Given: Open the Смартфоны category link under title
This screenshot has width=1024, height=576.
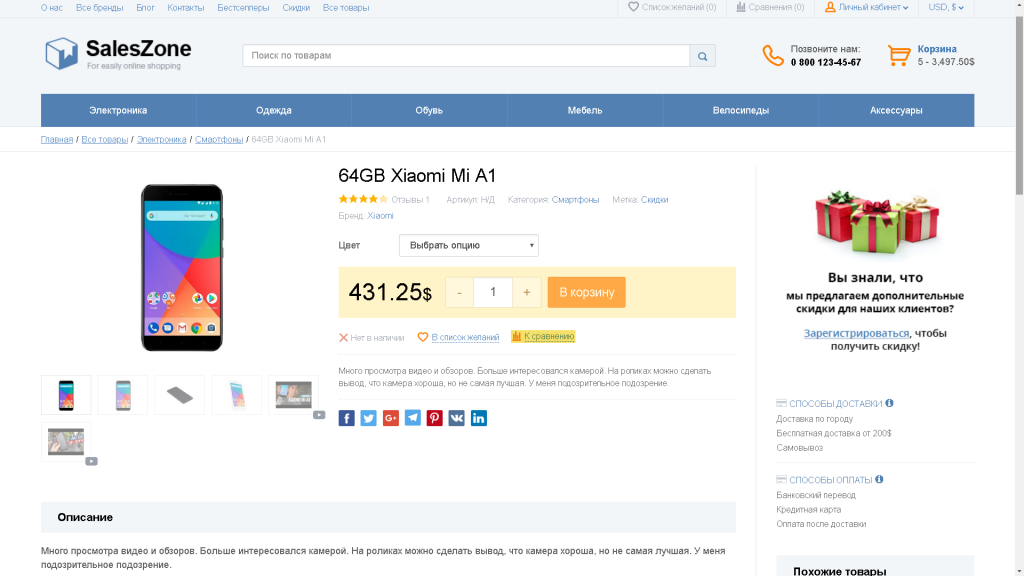Looking at the screenshot, I should point(575,200).
